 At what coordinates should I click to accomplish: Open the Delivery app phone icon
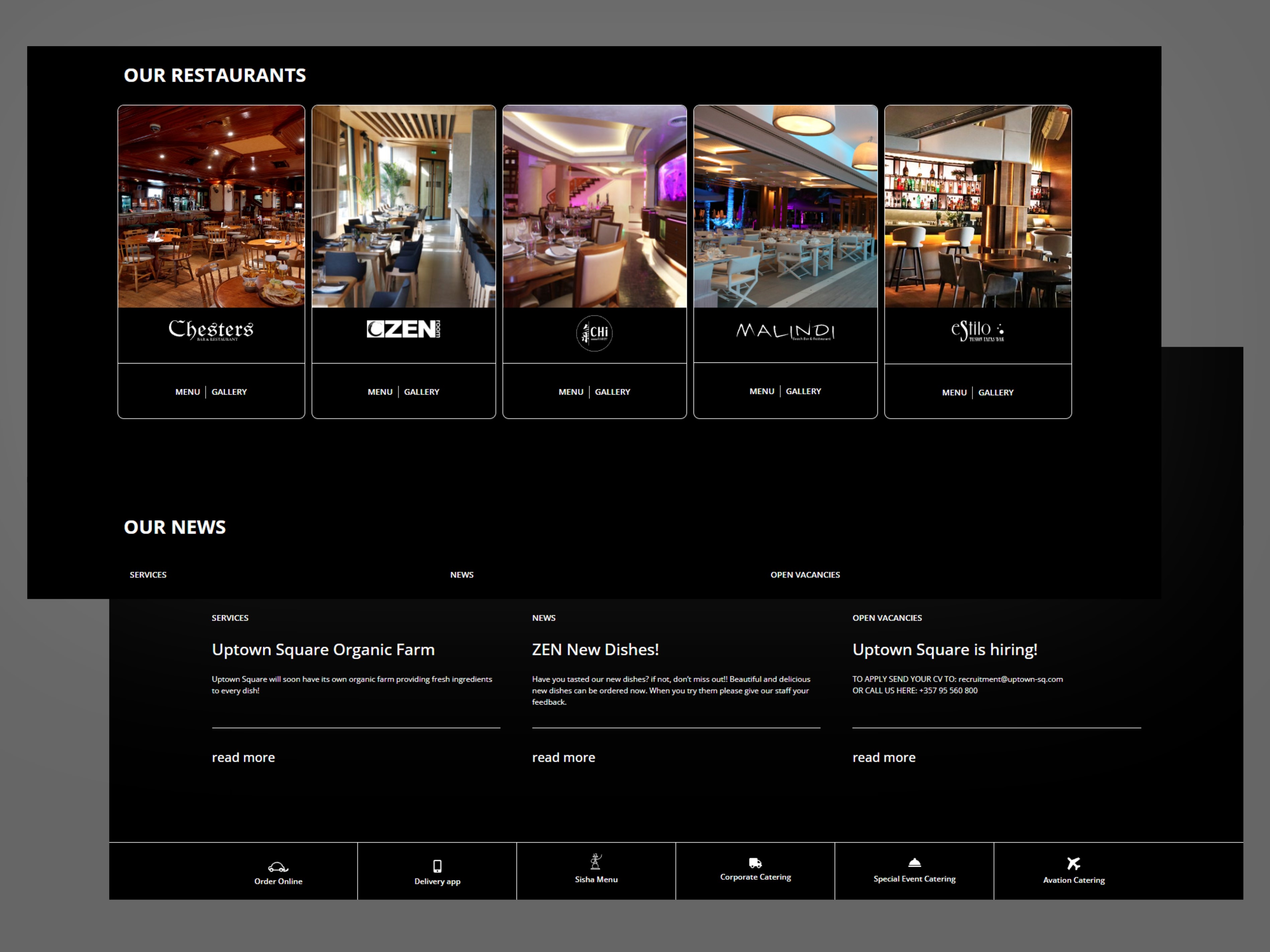click(437, 865)
